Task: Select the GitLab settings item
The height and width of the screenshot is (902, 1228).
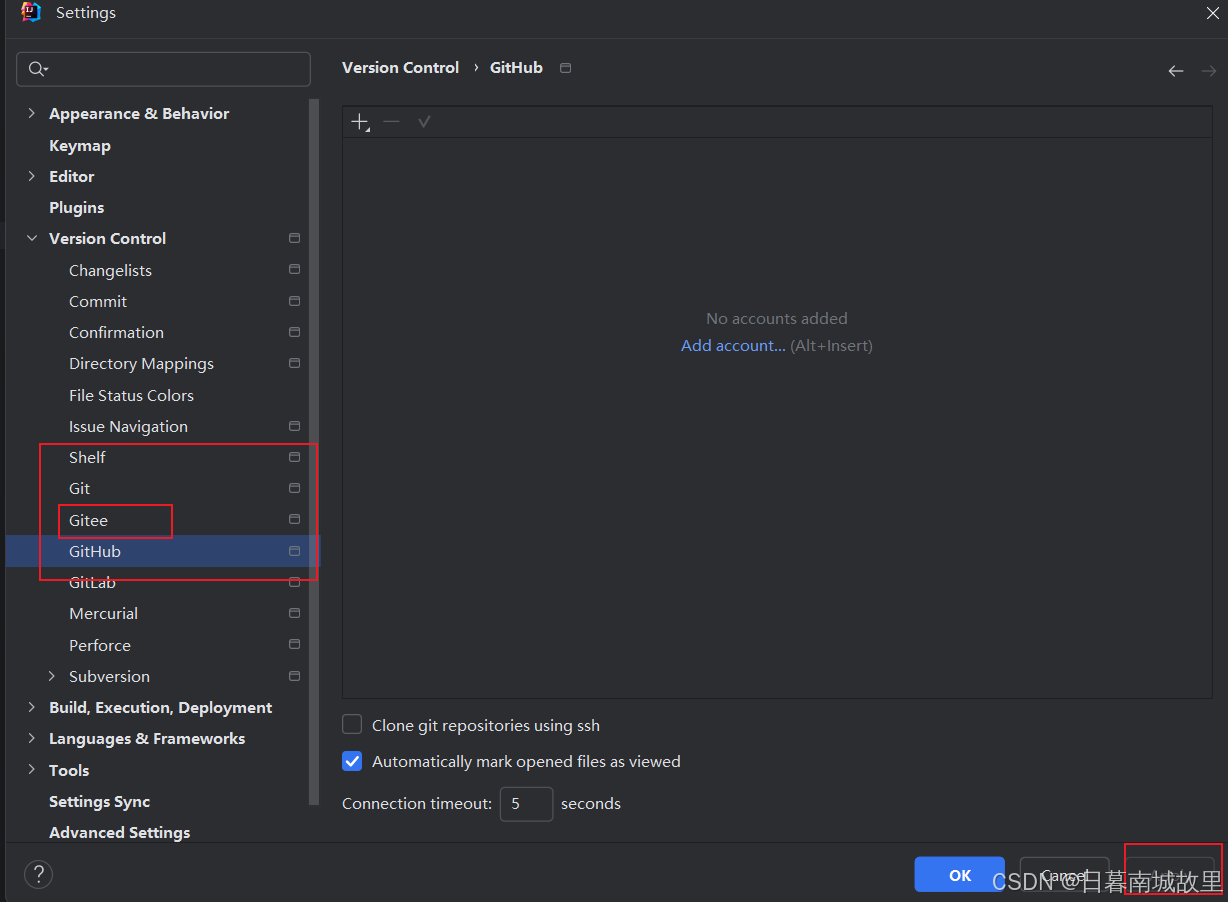Action: click(x=92, y=582)
